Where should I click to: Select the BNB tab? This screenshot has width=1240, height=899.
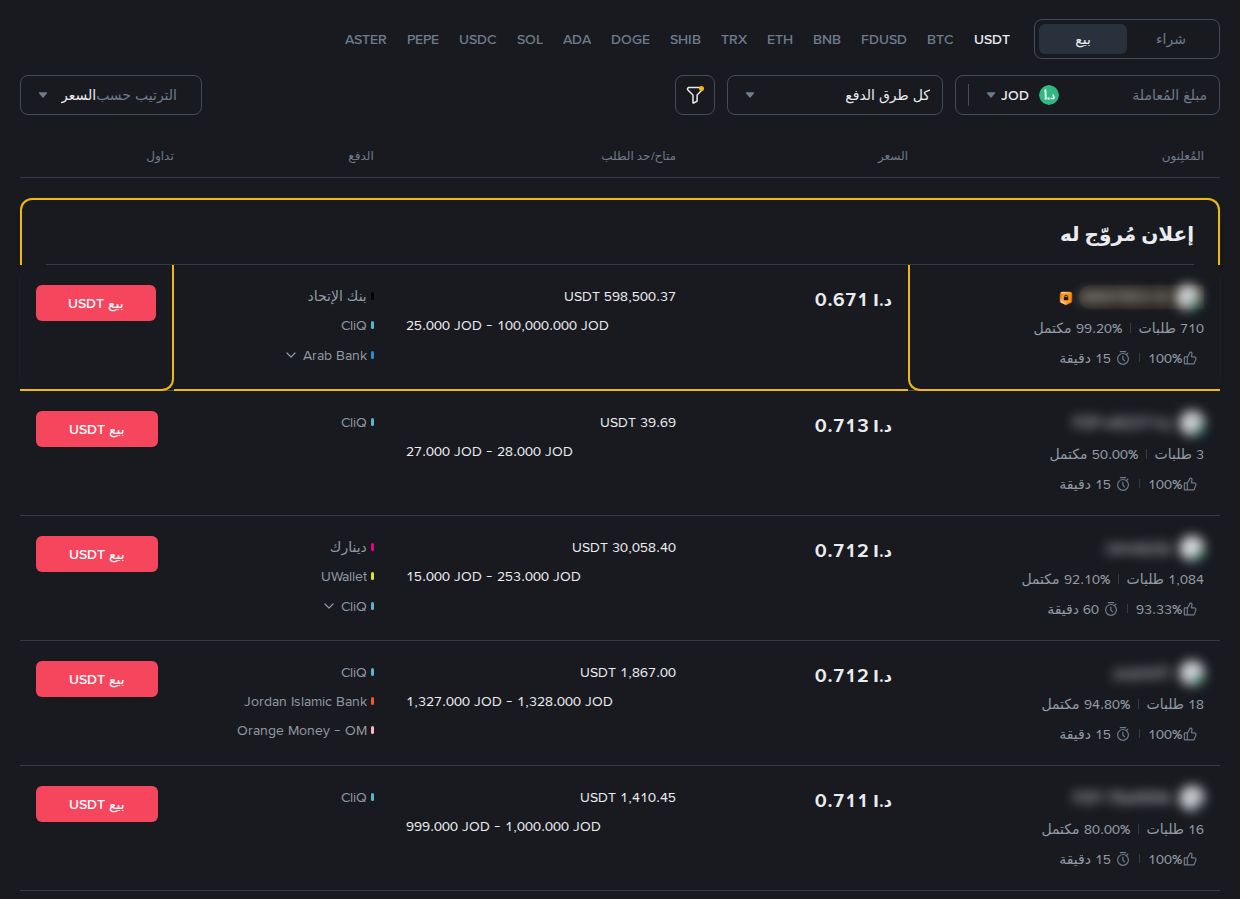pos(827,40)
